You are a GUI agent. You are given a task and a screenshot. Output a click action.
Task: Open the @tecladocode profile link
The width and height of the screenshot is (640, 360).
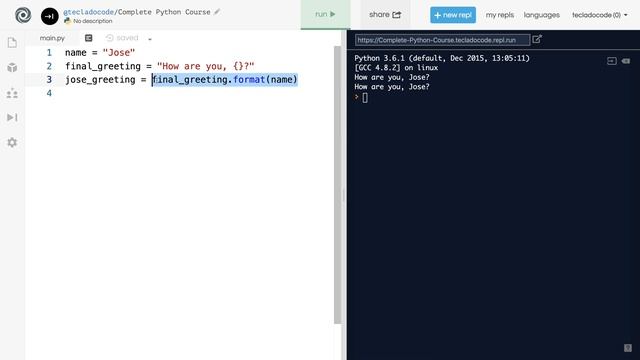point(88,12)
